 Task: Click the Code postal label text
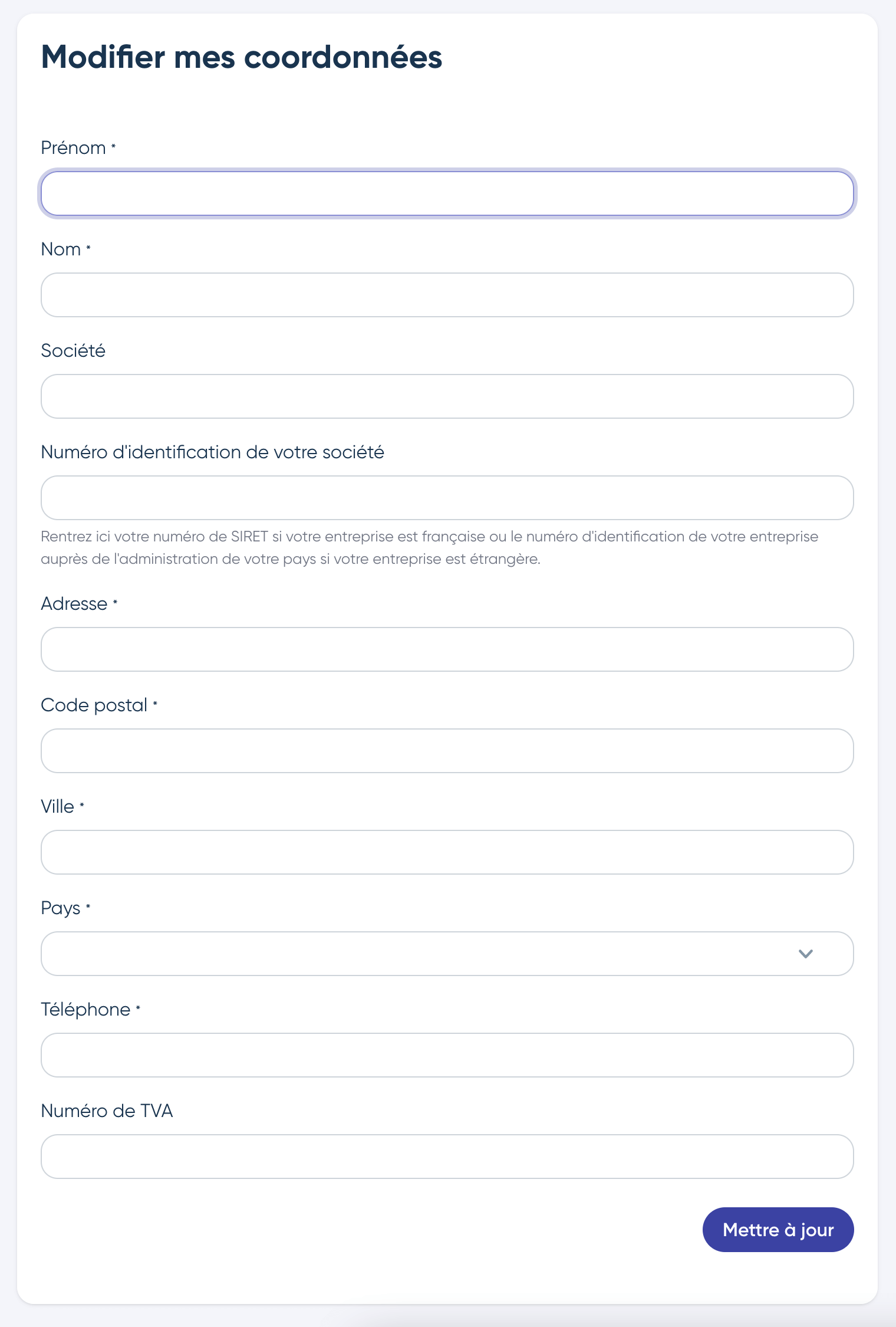pyautogui.click(x=94, y=705)
